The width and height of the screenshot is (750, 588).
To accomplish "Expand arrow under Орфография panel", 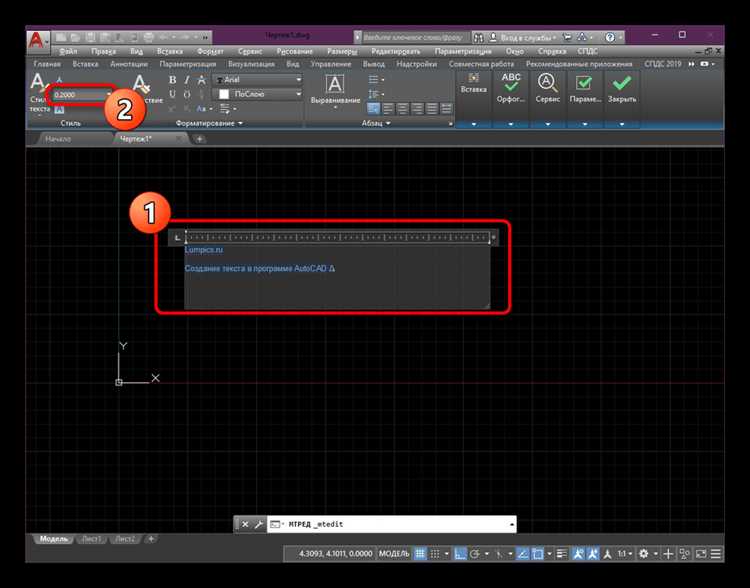I will click(510, 124).
